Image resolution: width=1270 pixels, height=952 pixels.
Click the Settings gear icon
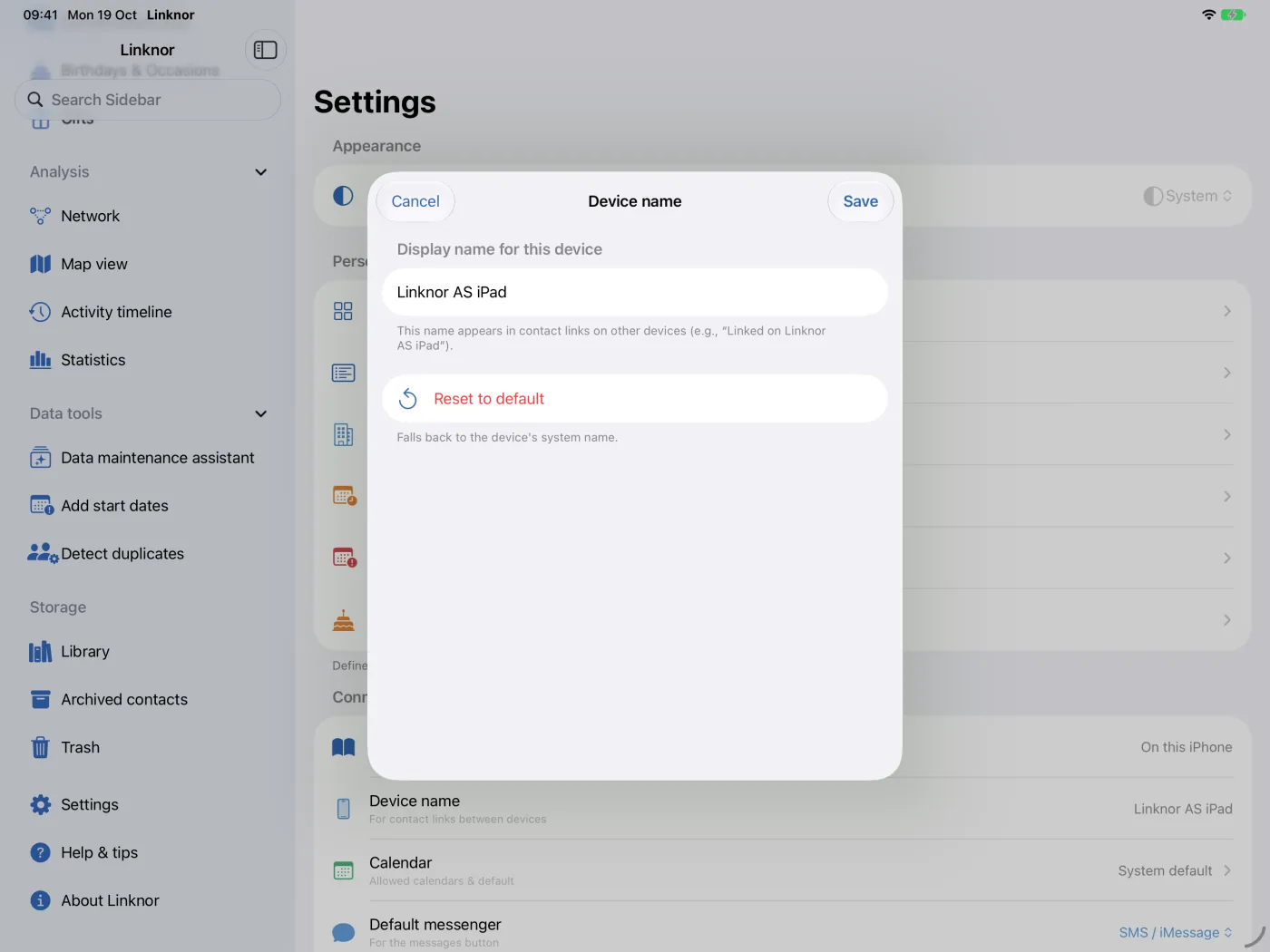pos(40,804)
